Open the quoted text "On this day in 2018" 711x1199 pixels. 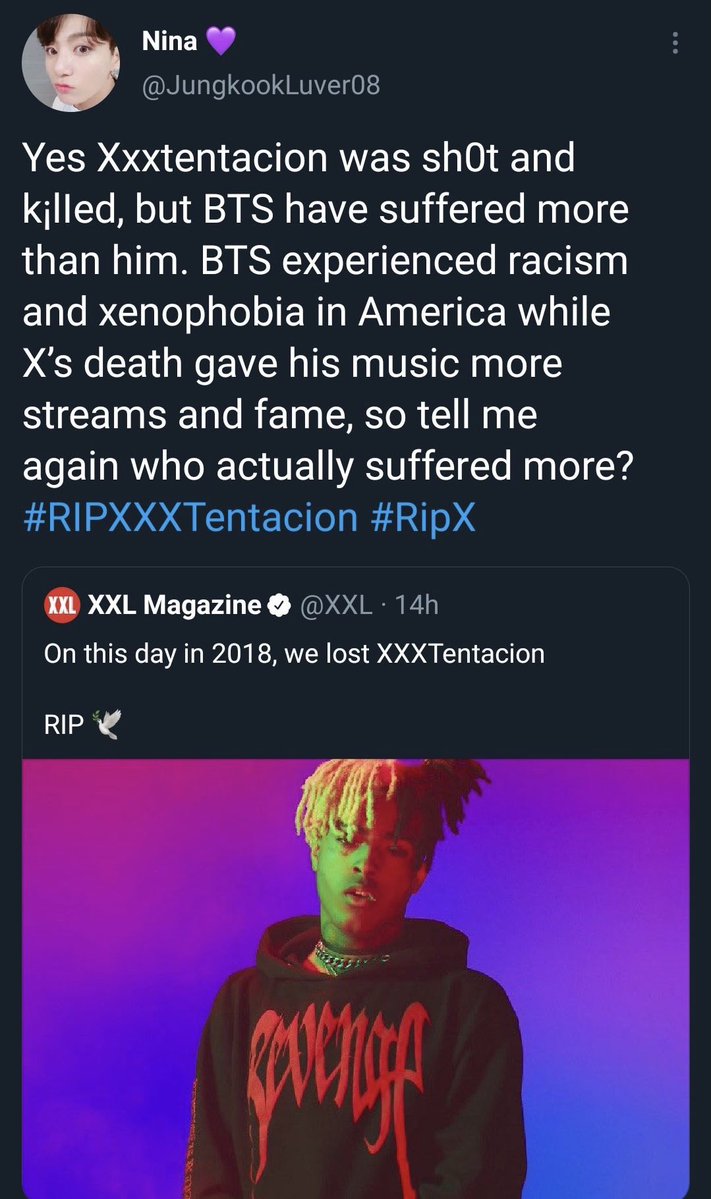(294, 655)
